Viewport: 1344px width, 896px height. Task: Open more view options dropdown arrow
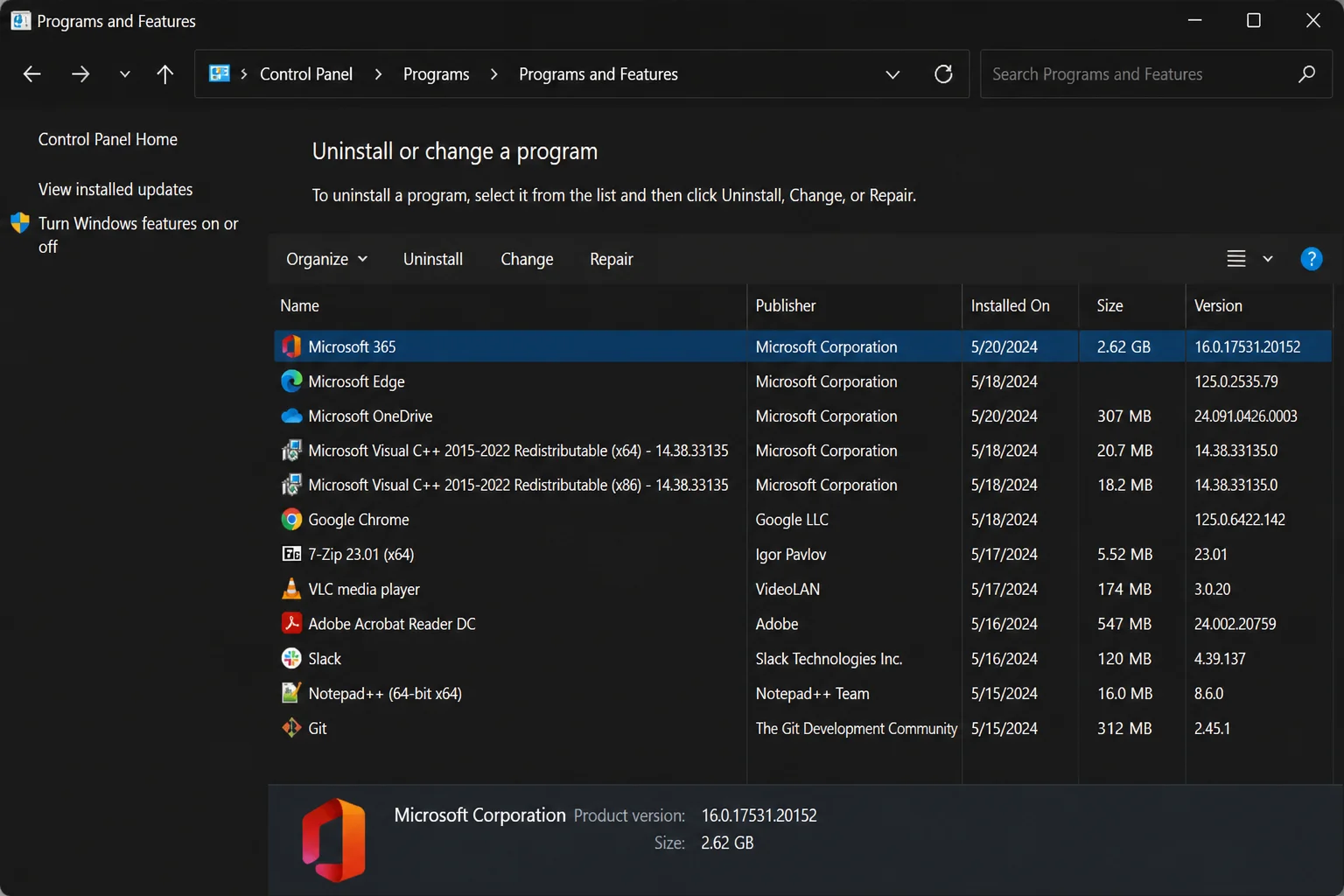click(x=1268, y=259)
